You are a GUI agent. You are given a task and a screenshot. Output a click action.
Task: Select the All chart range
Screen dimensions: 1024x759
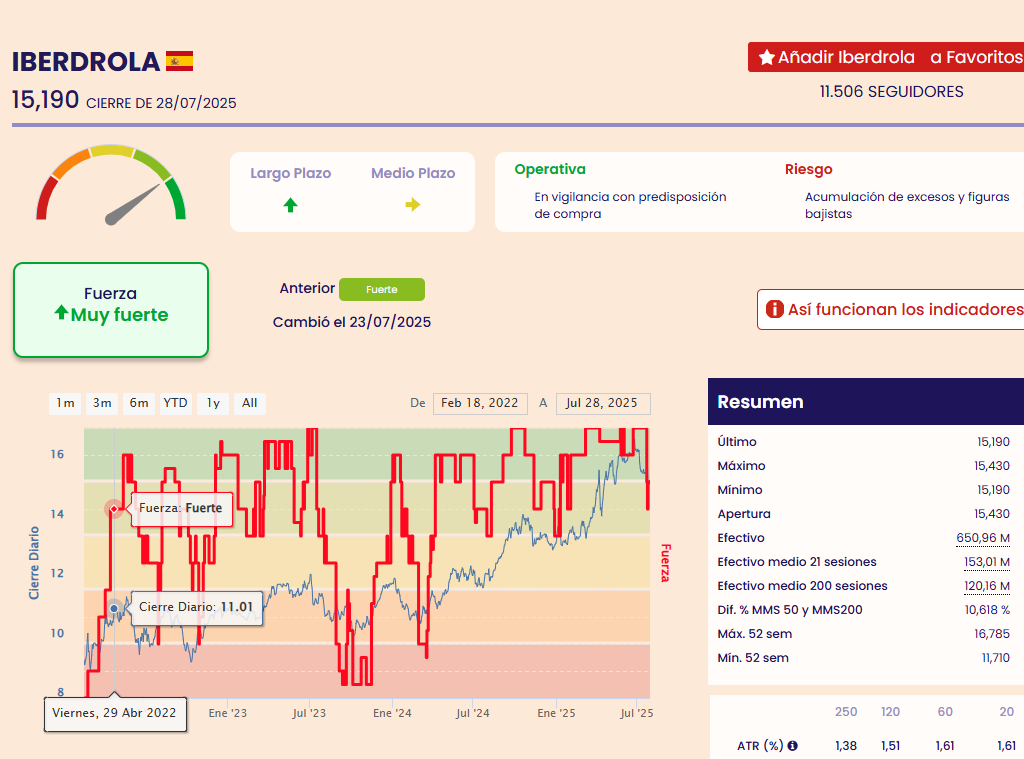(x=249, y=403)
